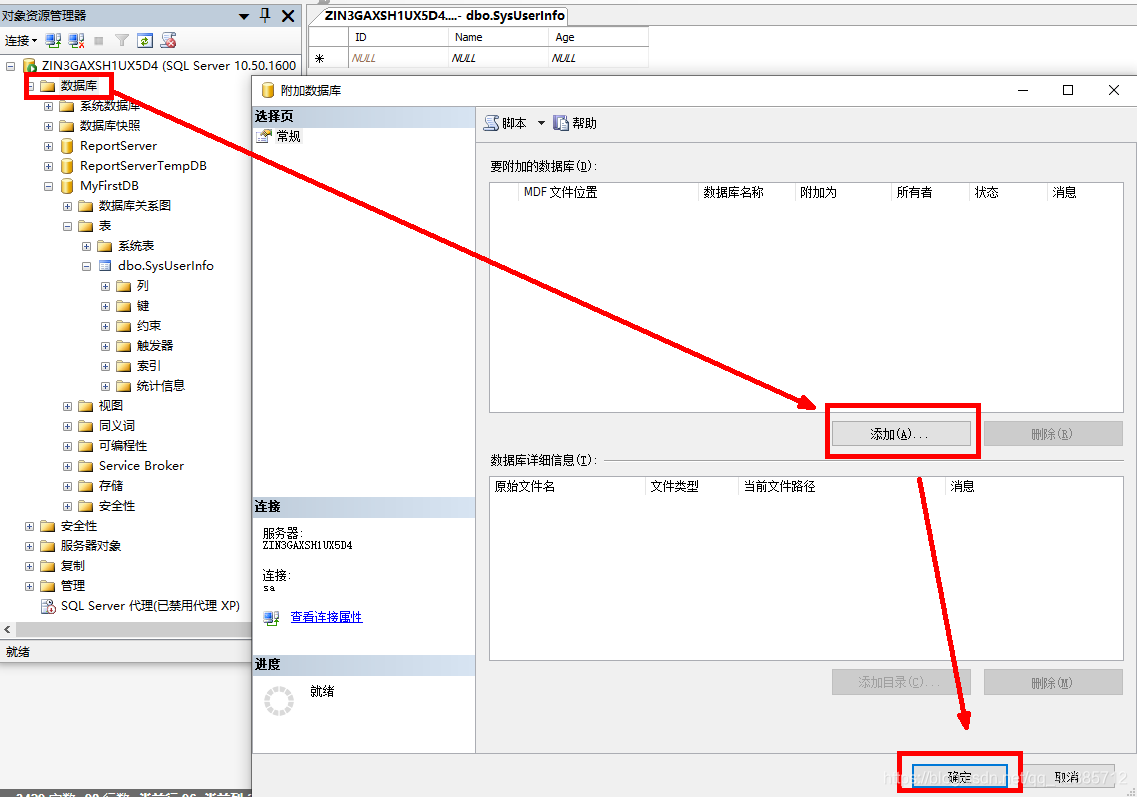Collapse the dbo.SysUserInfo table node
This screenshot has width=1137, height=797.
pos(86,265)
